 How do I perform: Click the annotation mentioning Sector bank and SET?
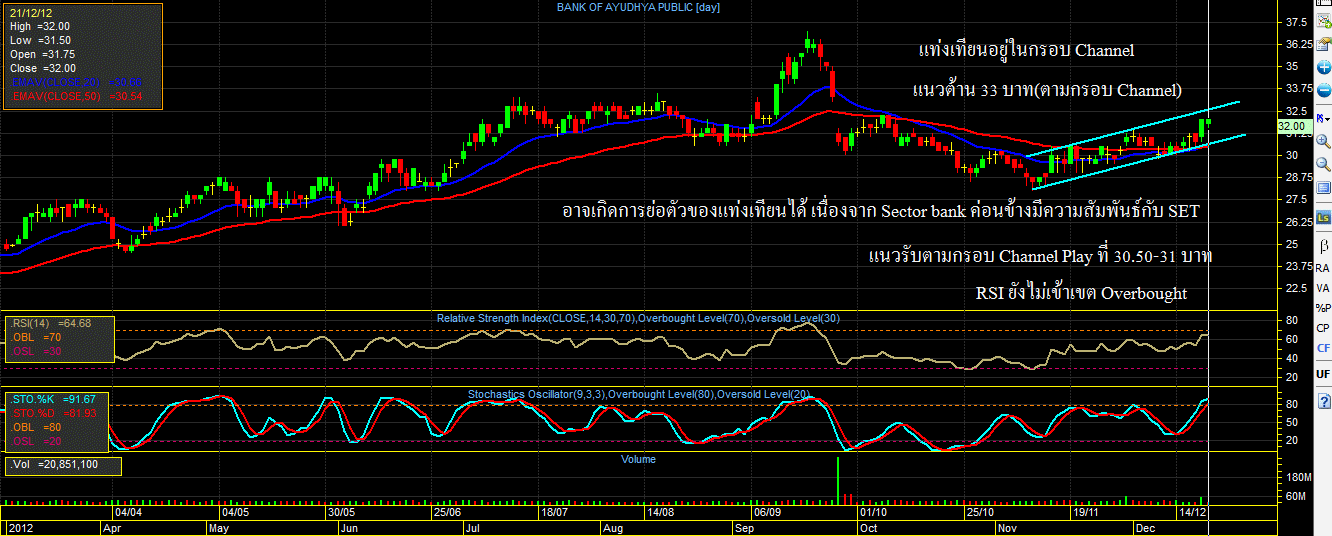tap(880, 211)
